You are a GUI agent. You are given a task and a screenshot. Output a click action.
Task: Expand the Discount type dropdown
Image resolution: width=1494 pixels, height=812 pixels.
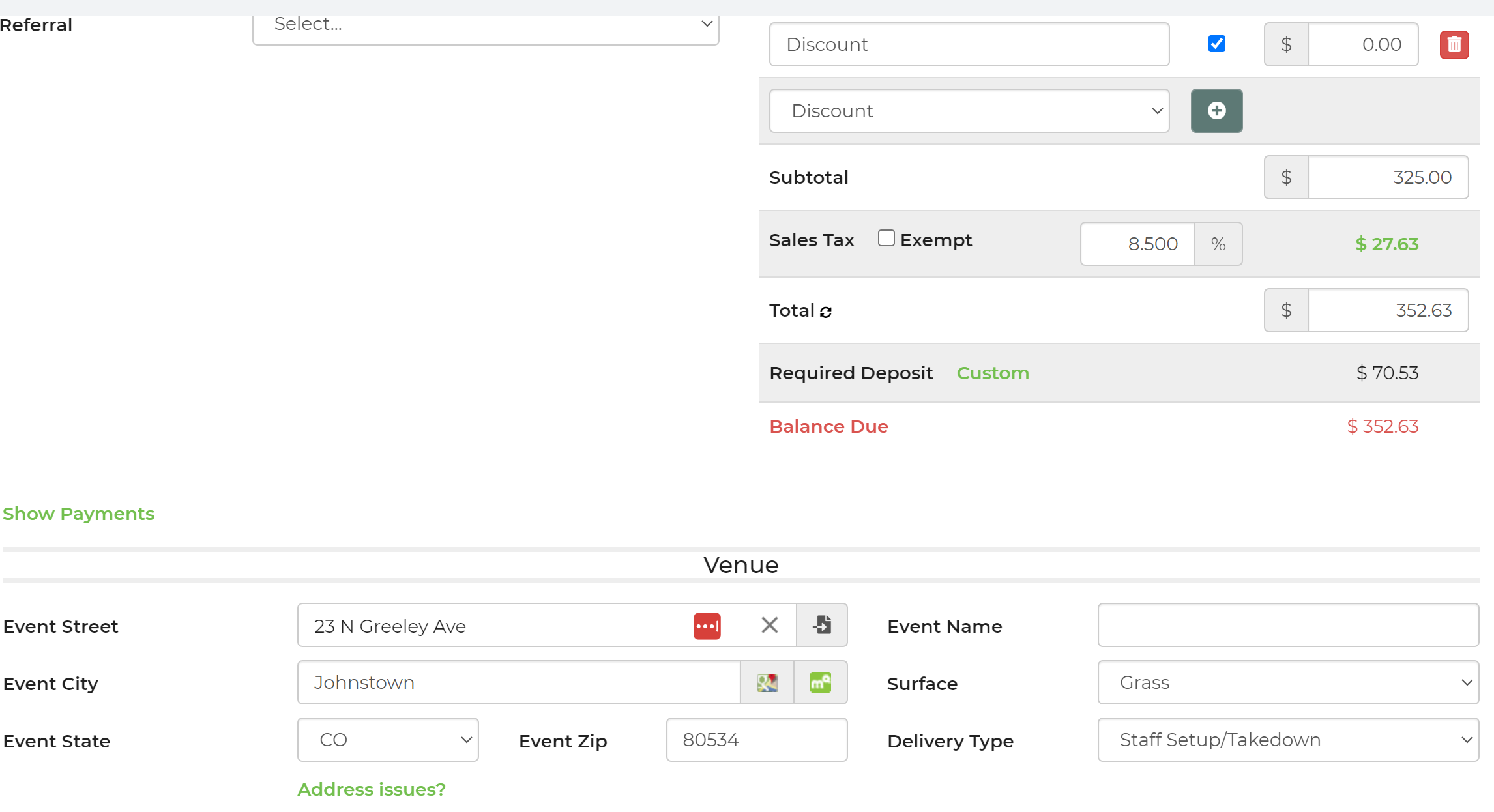point(969,111)
